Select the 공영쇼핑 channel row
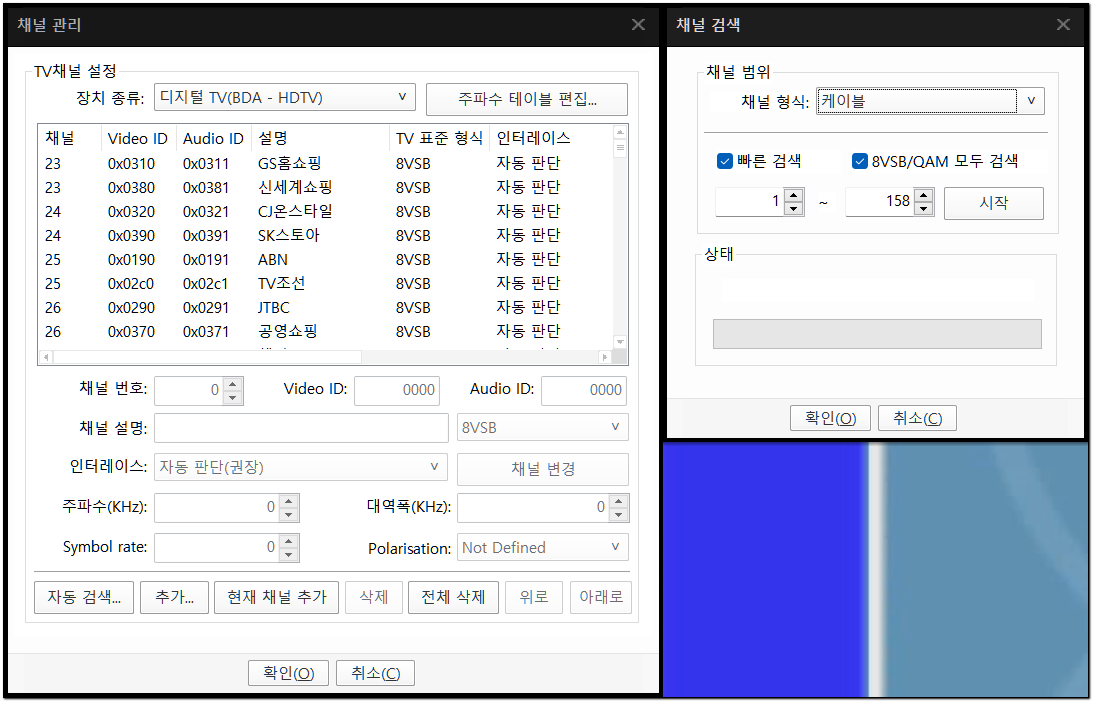The image size is (1093, 702). pos(326,332)
